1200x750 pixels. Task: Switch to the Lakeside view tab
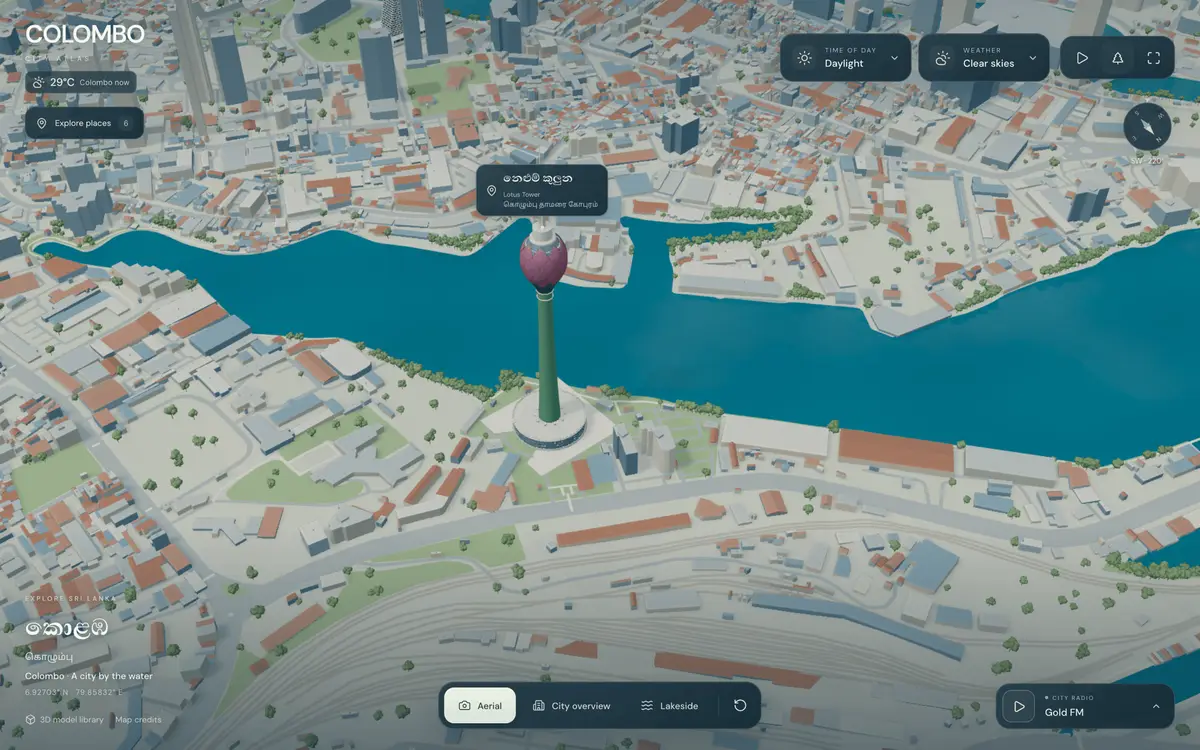pos(669,705)
